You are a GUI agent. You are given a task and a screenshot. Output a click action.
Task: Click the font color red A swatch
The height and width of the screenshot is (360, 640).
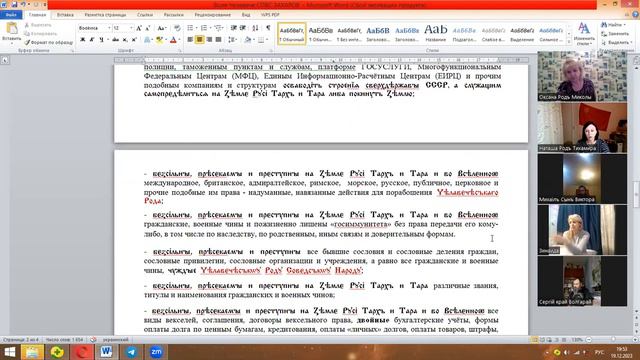click(173, 40)
